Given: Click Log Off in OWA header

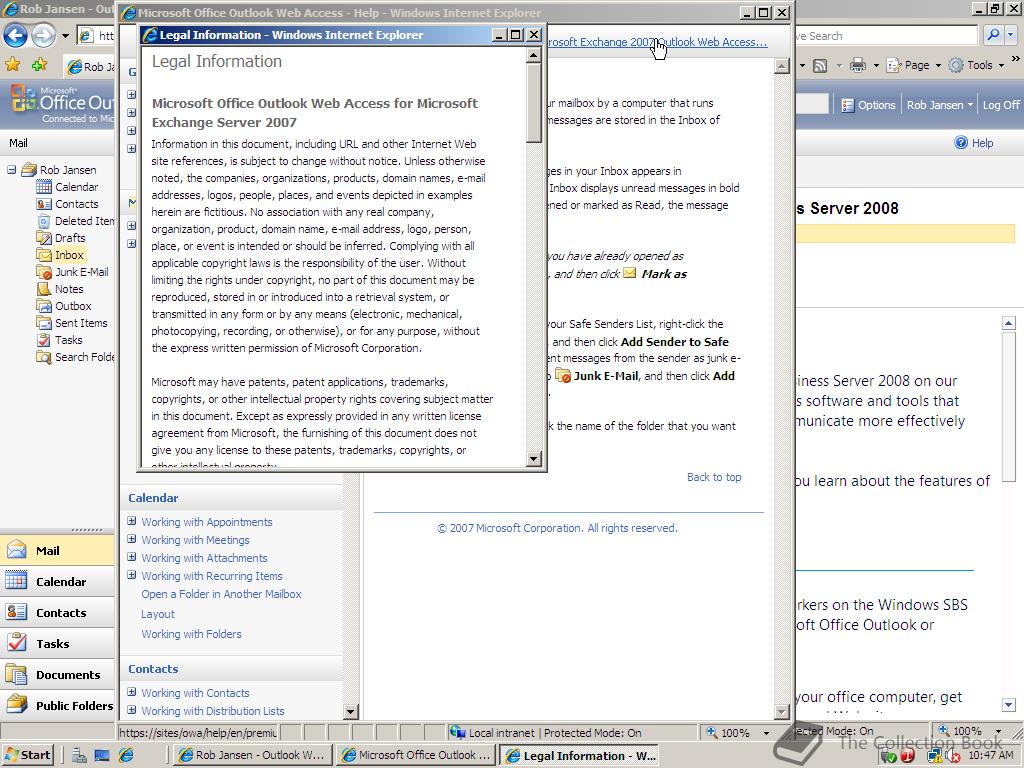Looking at the screenshot, I should [x=1000, y=105].
